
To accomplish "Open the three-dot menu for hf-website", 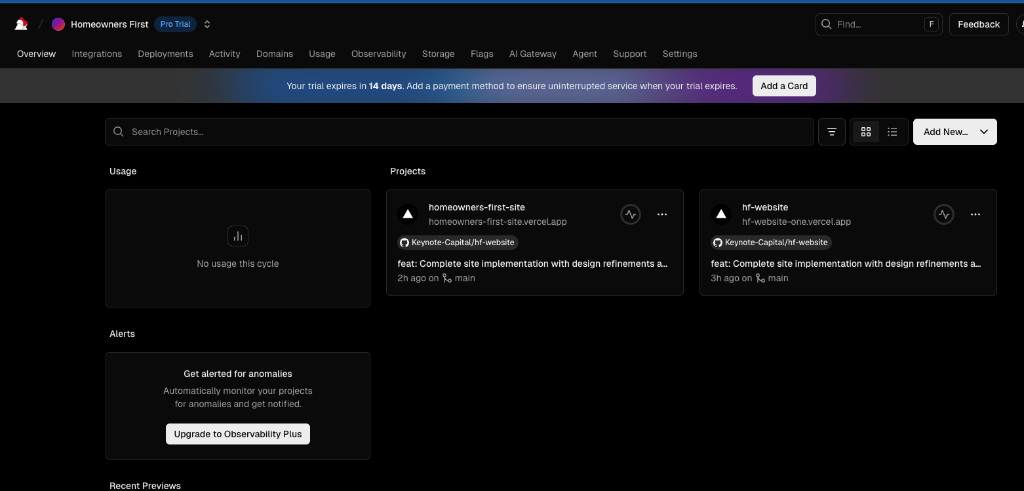I will tap(975, 214).
